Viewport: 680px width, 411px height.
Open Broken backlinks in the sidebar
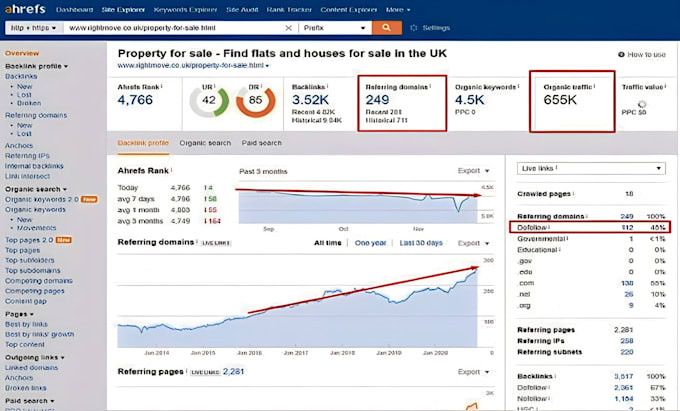pyautogui.click(x=29, y=103)
